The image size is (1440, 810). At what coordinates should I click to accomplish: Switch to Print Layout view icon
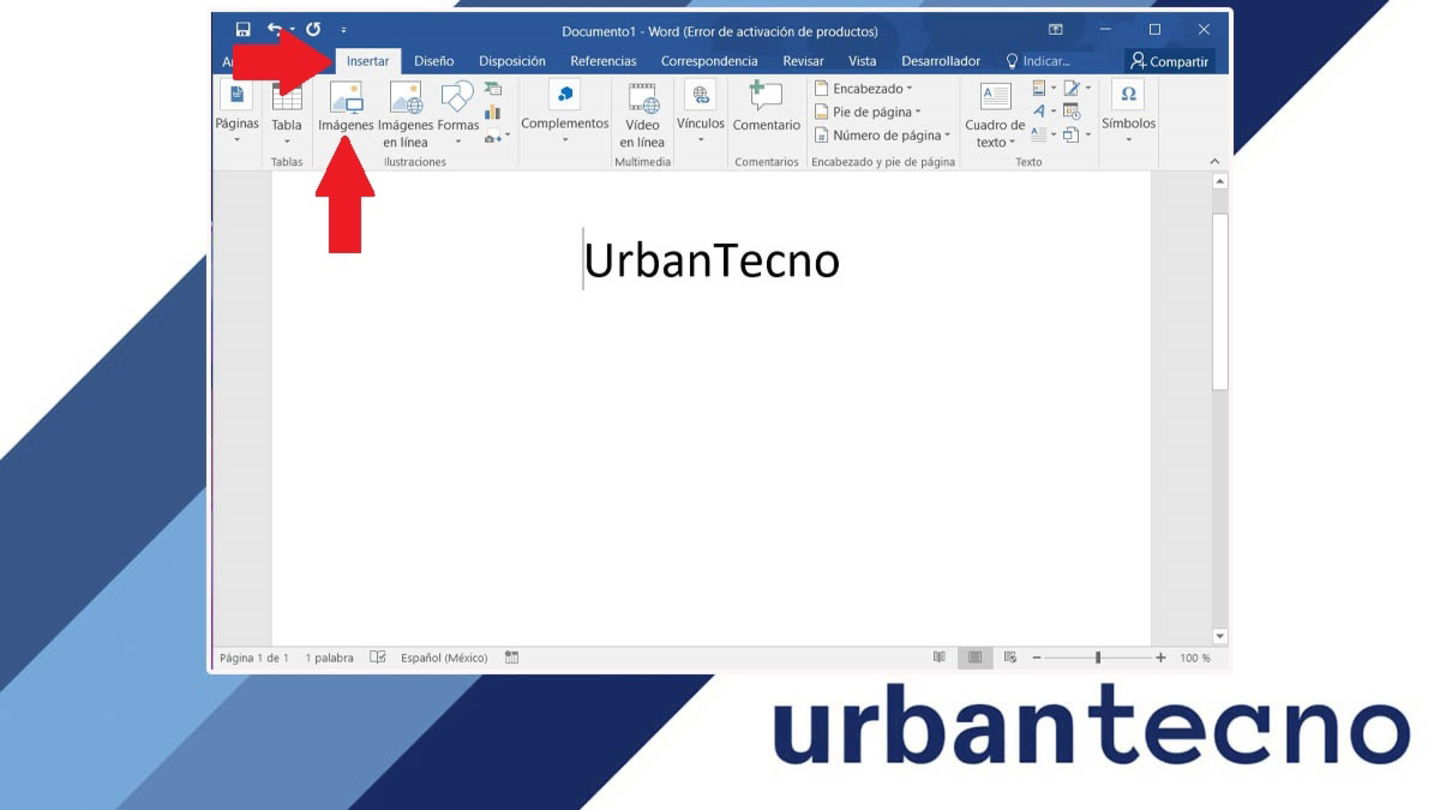pyautogui.click(x=975, y=657)
